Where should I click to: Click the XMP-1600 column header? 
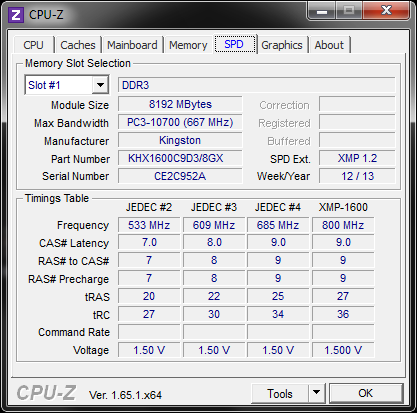343,207
